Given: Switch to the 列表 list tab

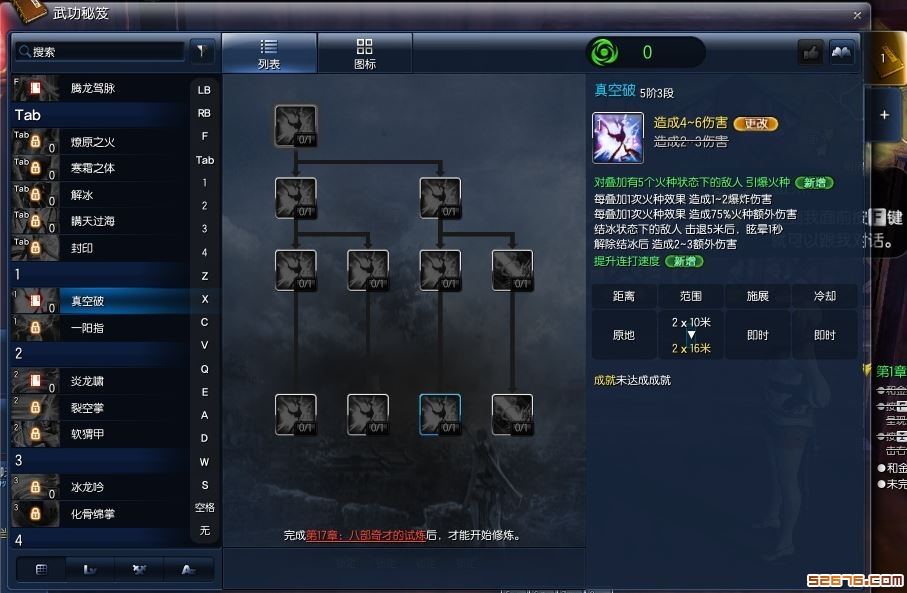Looking at the screenshot, I should pyautogui.click(x=269, y=54).
